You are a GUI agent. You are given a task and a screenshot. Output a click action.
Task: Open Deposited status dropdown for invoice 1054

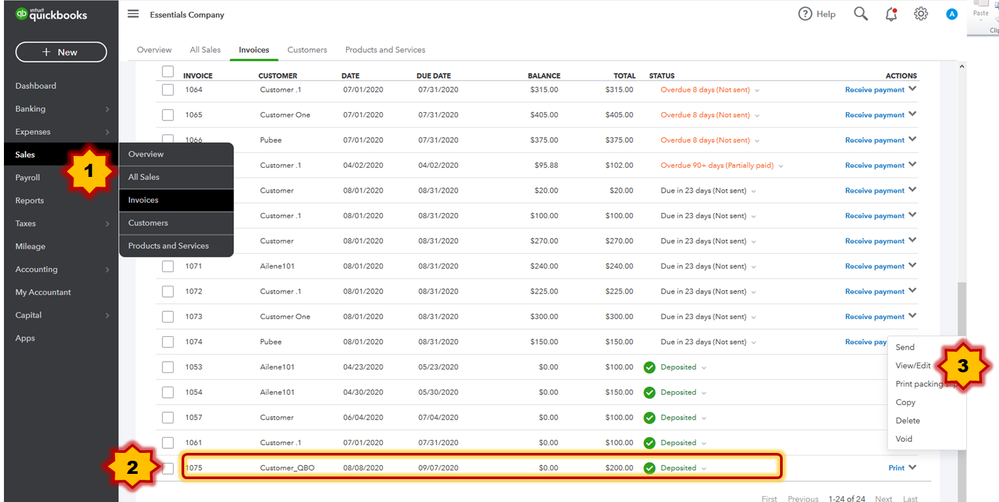pos(703,392)
